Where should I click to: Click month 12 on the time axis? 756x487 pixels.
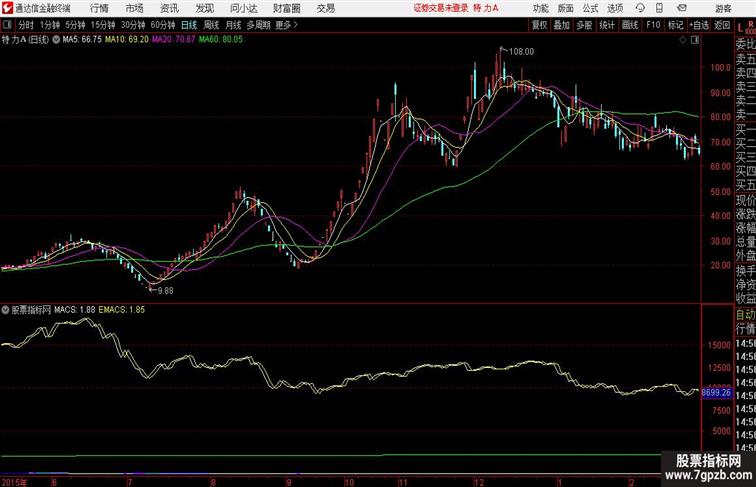pos(478,482)
